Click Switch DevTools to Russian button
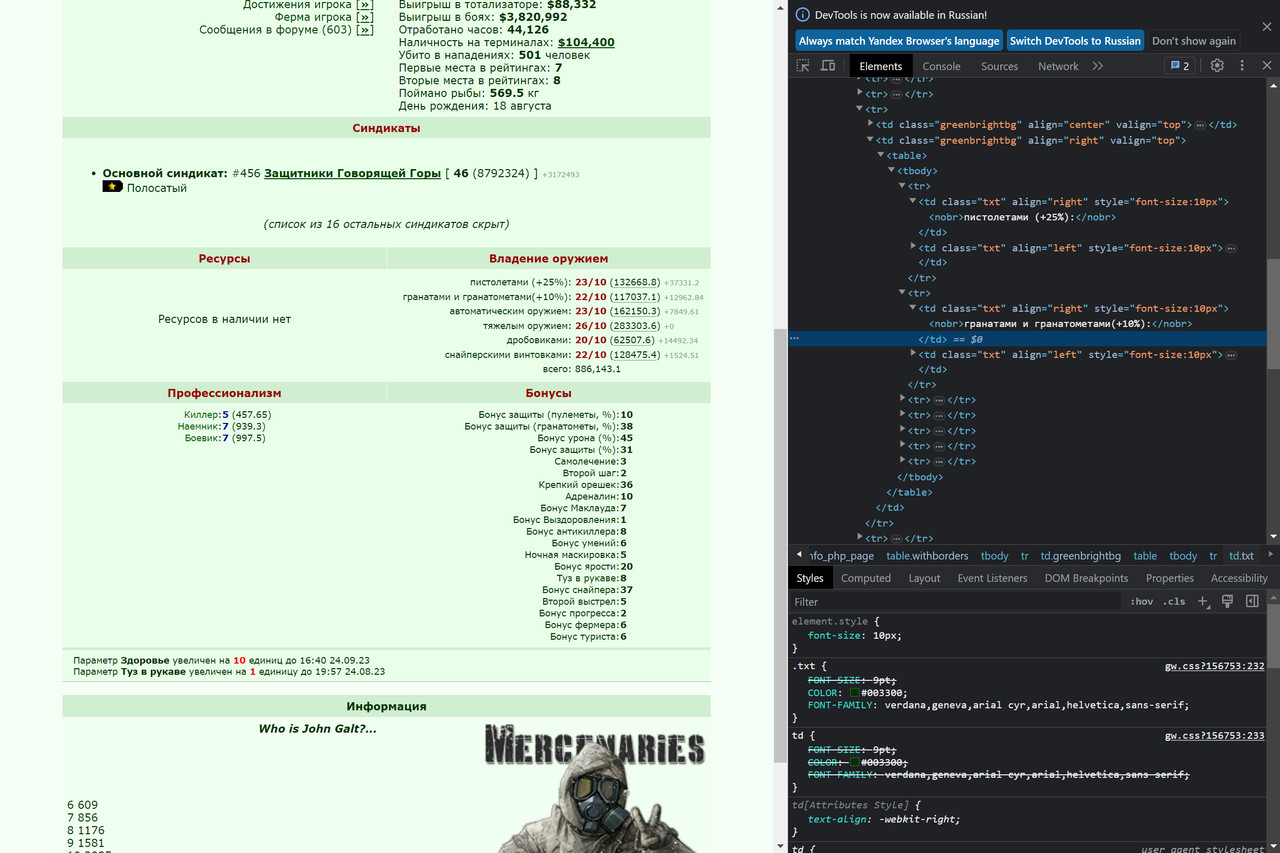 point(1075,41)
